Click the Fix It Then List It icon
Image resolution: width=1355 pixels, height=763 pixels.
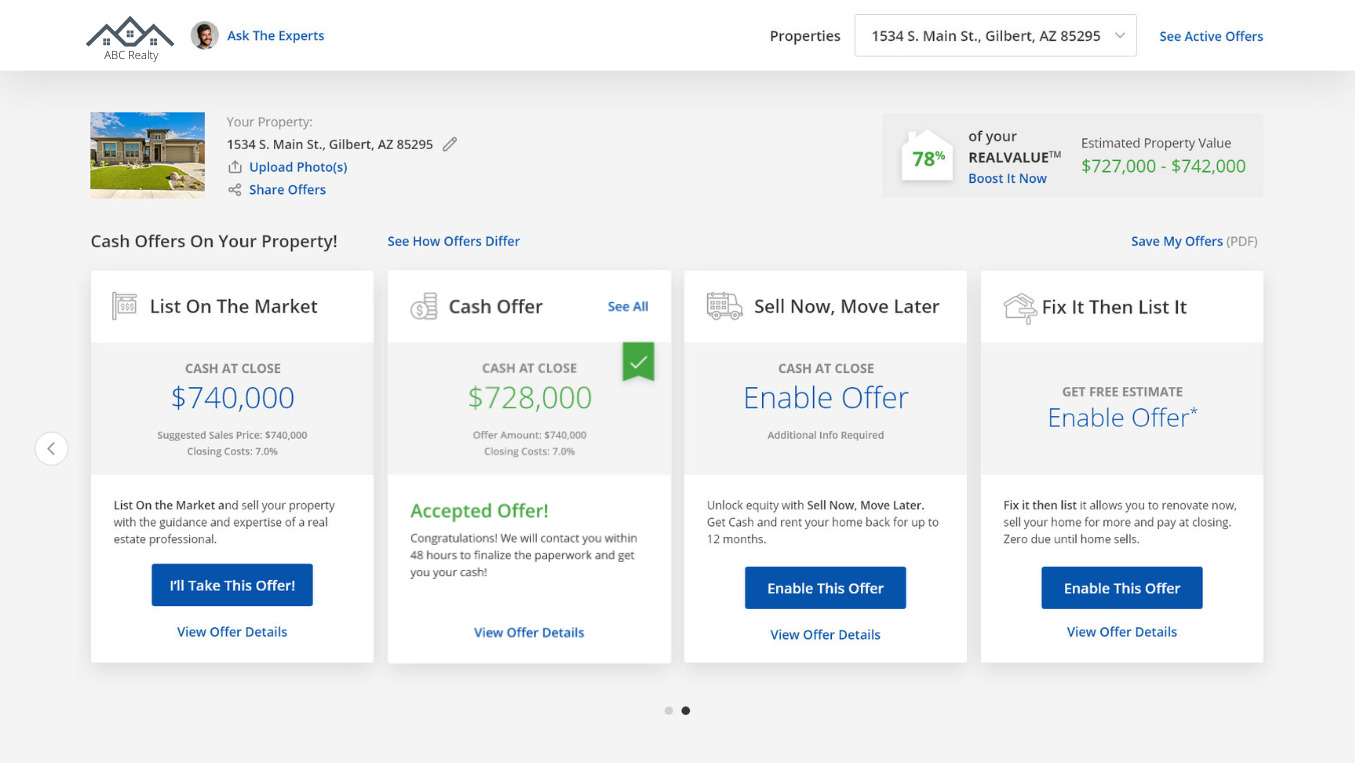tap(1019, 307)
